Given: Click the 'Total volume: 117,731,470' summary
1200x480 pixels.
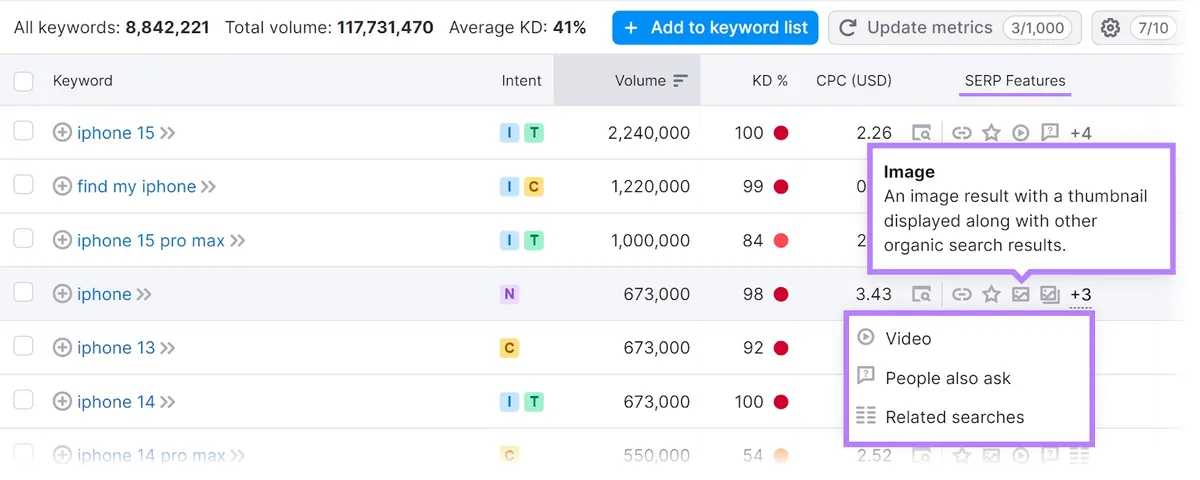Looking at the screenshot, I should coord(329,28).
